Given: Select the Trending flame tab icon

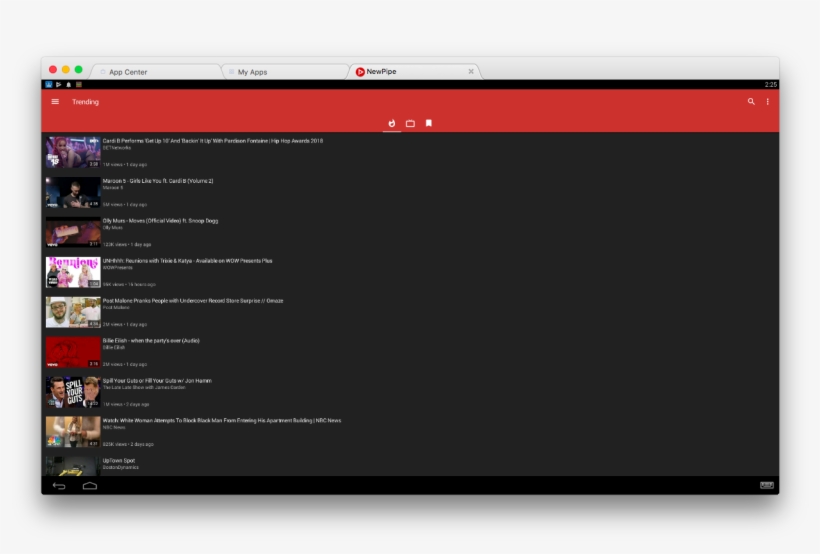Looking at the screenshot, I should (x=392, y=123).
